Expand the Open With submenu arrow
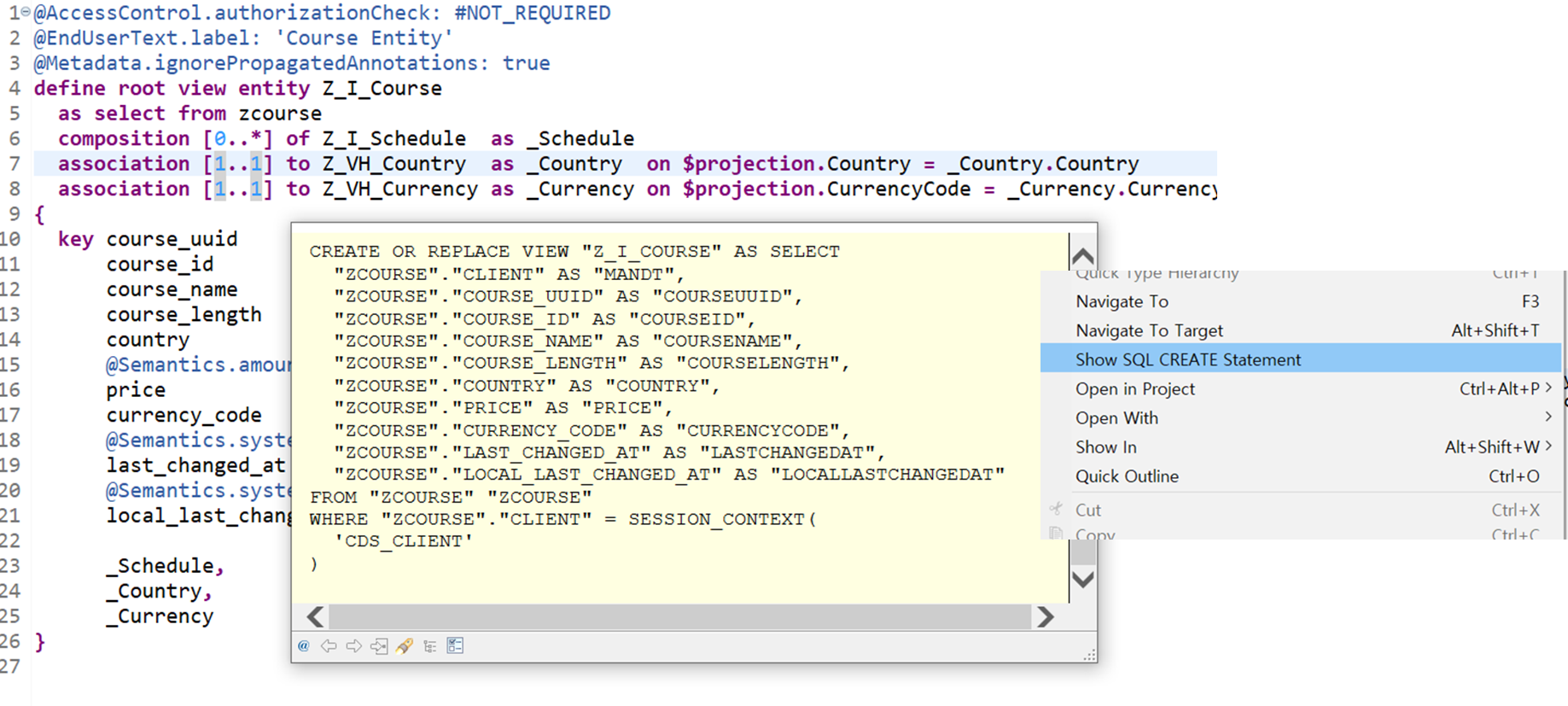Viewport: 1568px width, 706px height. point(1548,417)
